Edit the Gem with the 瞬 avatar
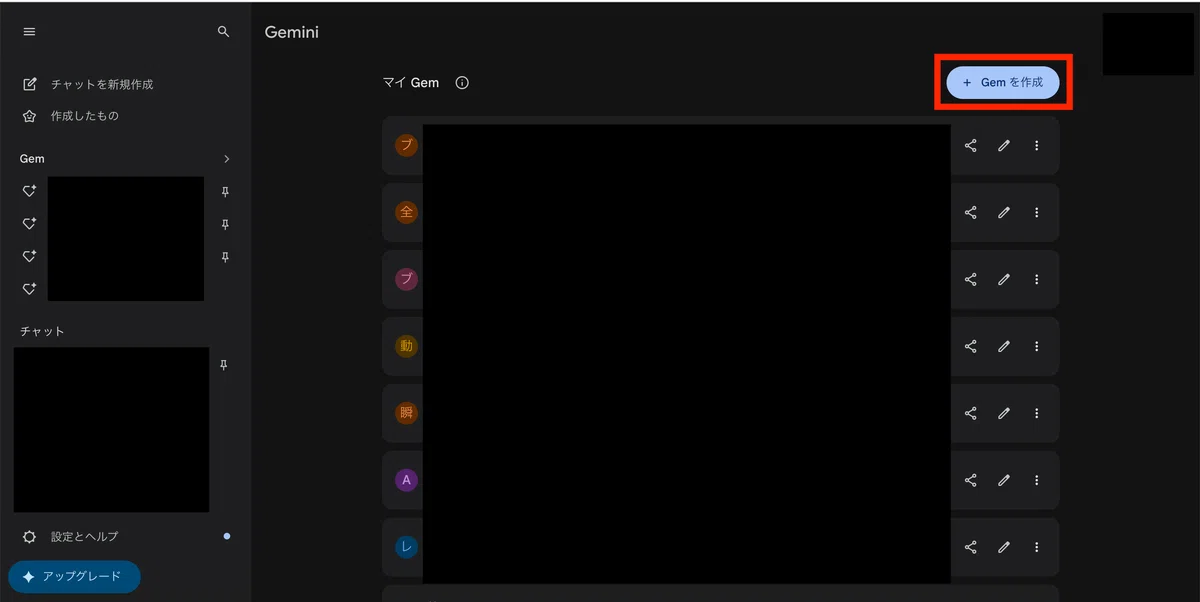The width and height of the screenshot is (1200, 602). (1004, 413)
